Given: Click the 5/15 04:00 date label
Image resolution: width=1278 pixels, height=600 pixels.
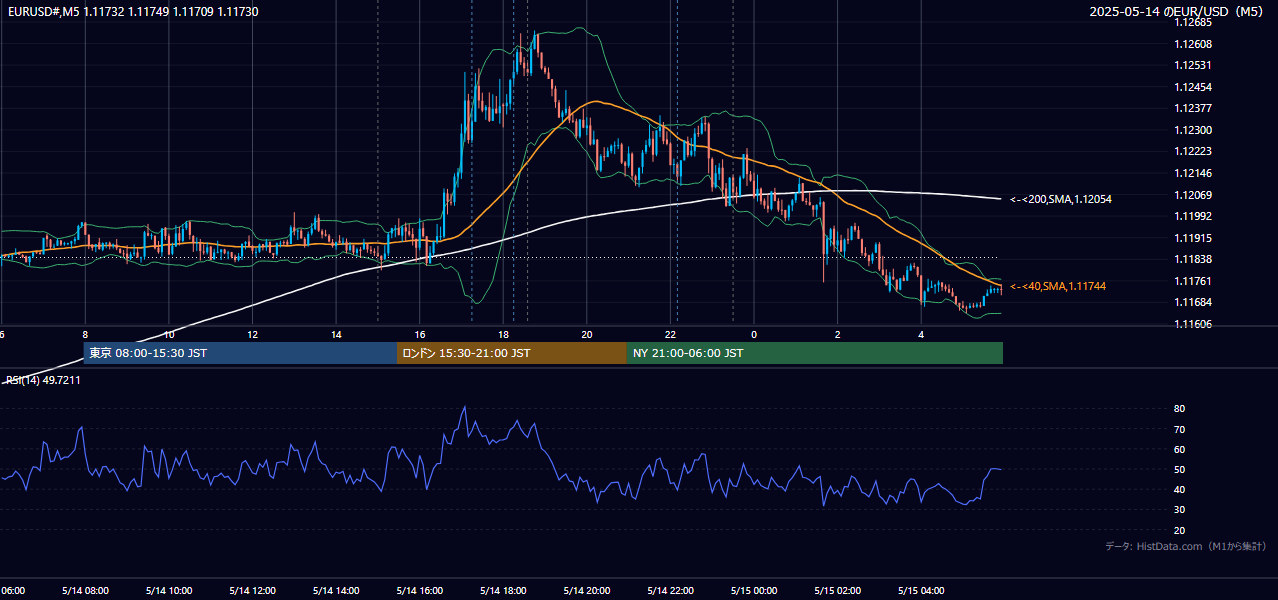Looking at the screenshot, I should click(x=922, y=590).
